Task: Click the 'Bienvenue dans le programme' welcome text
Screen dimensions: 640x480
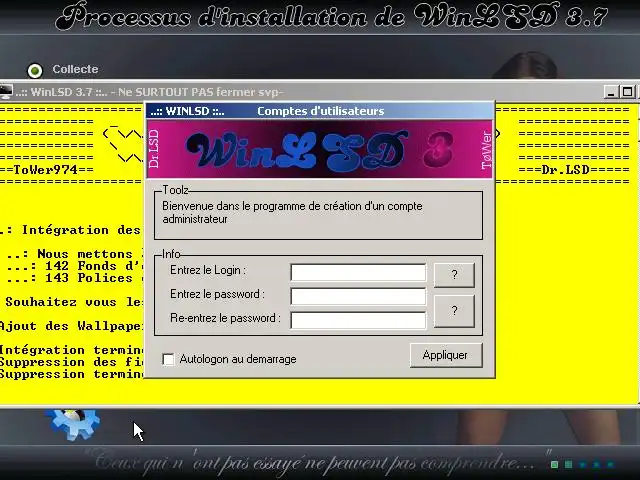Action: tap(292, 212)
